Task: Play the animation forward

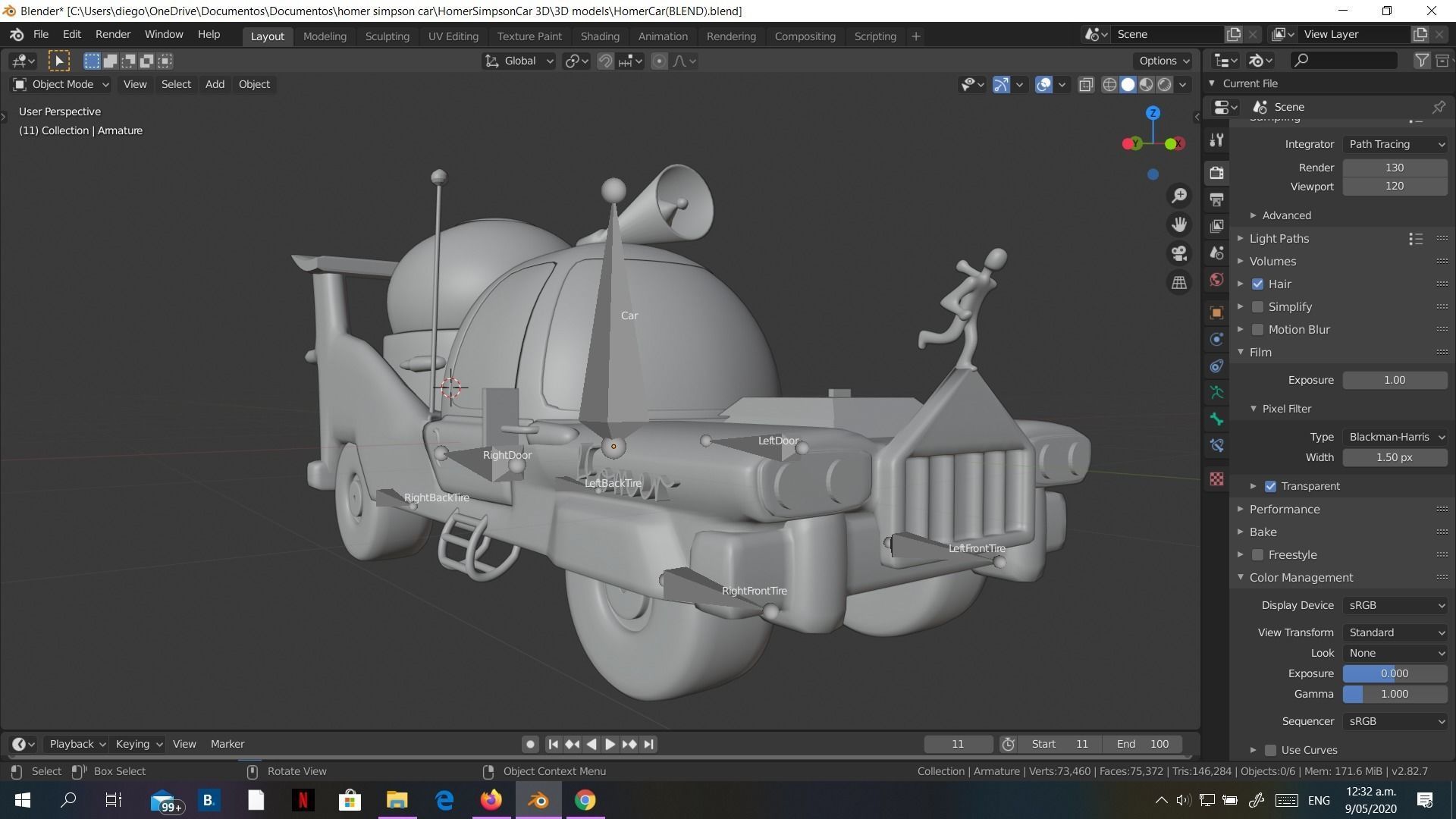Action: 610,744
